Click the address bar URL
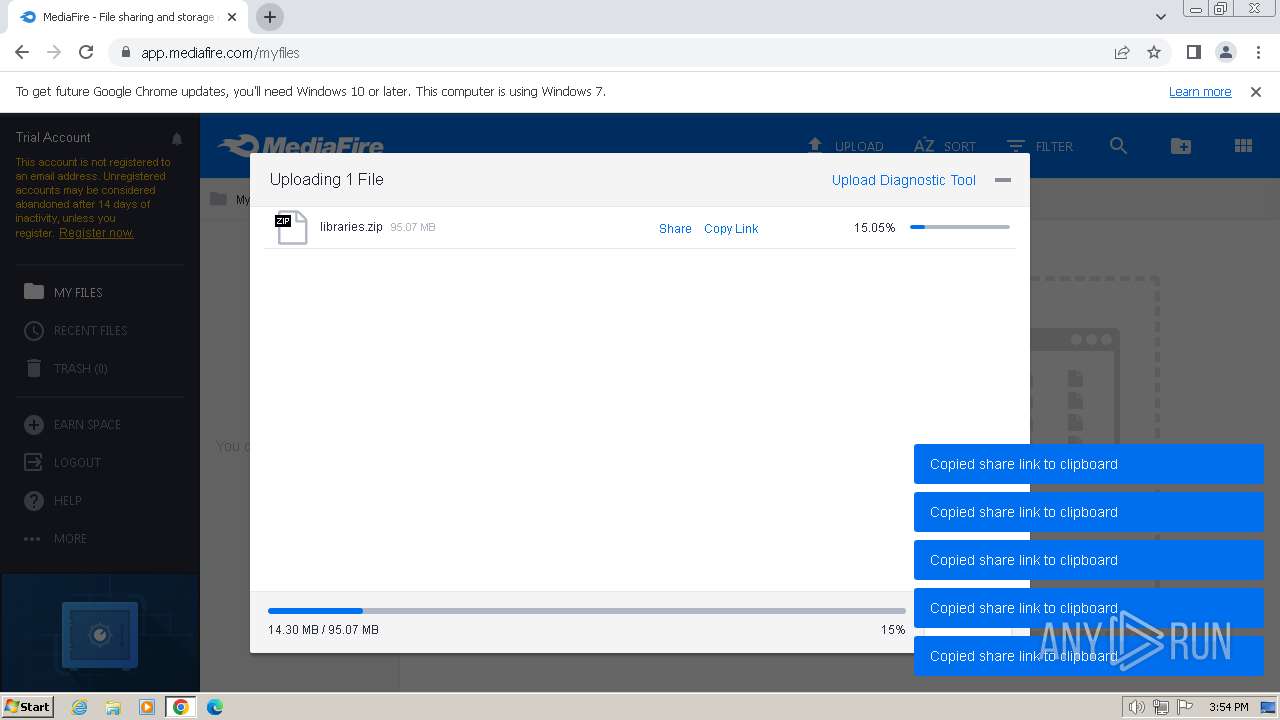The width and height of the screenshot is (1280, 720). [x=220, y=53]
